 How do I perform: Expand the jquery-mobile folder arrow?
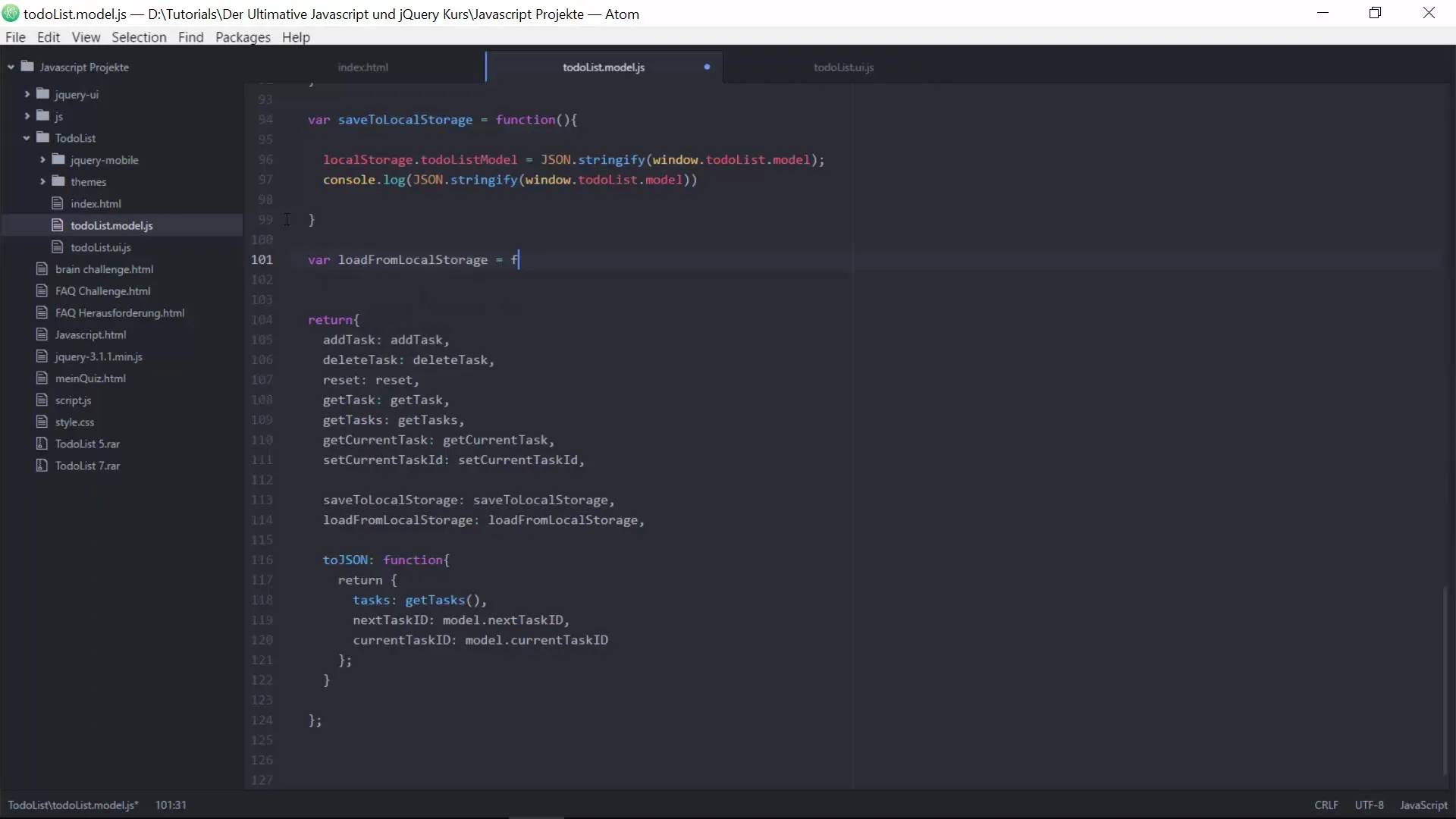[42, 160]
